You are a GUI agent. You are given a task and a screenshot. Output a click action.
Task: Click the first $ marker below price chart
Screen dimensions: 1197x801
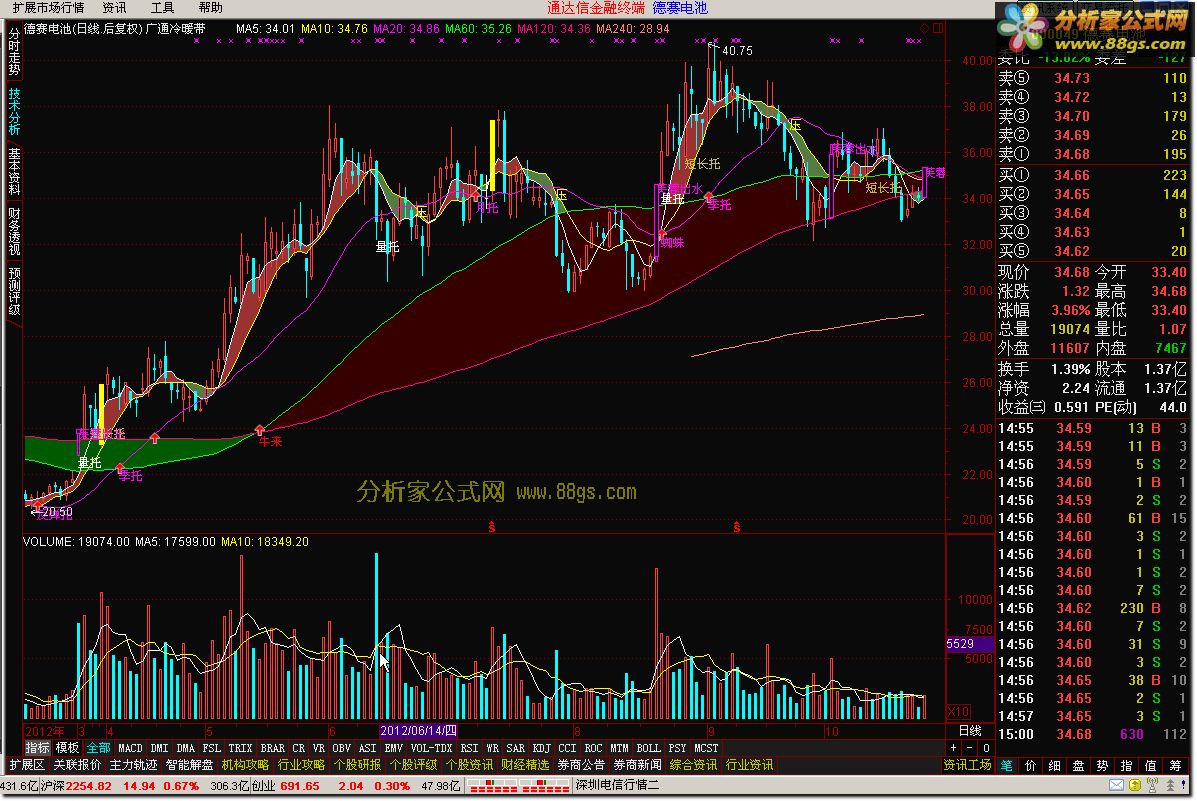(x=492, y=527)
